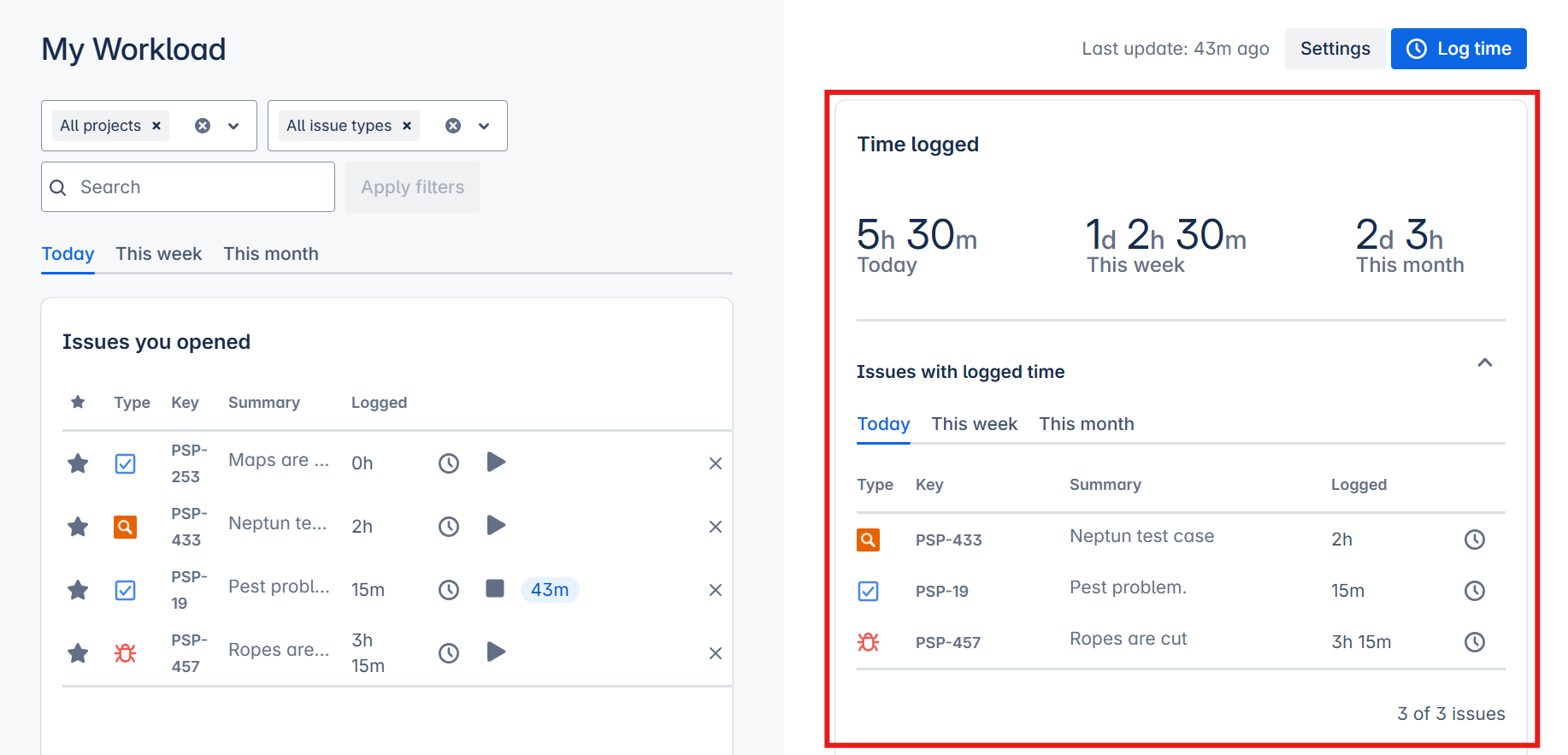
Task: Toggle favorite star for PSP-19
Action: pyautogui.click(x=78, y=590)
